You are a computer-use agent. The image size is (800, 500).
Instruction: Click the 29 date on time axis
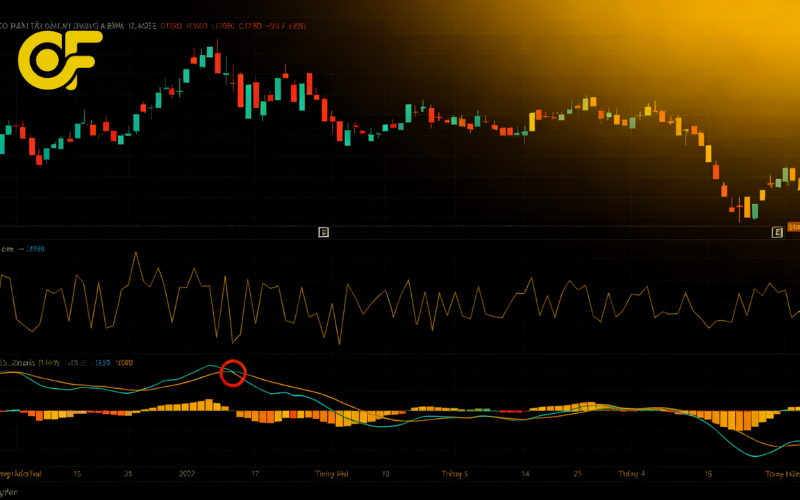128,473
